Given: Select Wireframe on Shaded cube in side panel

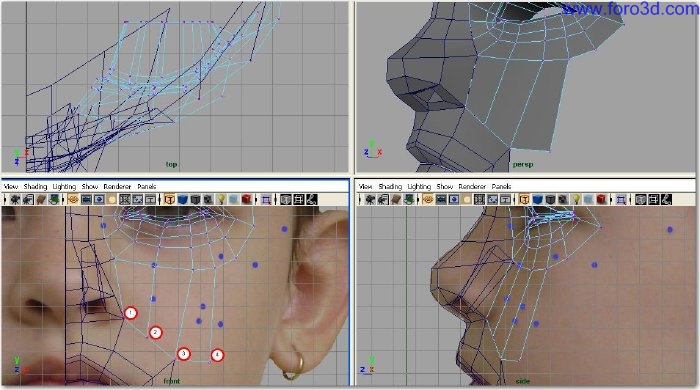Looking at the screenshot, I should point(550,199).
